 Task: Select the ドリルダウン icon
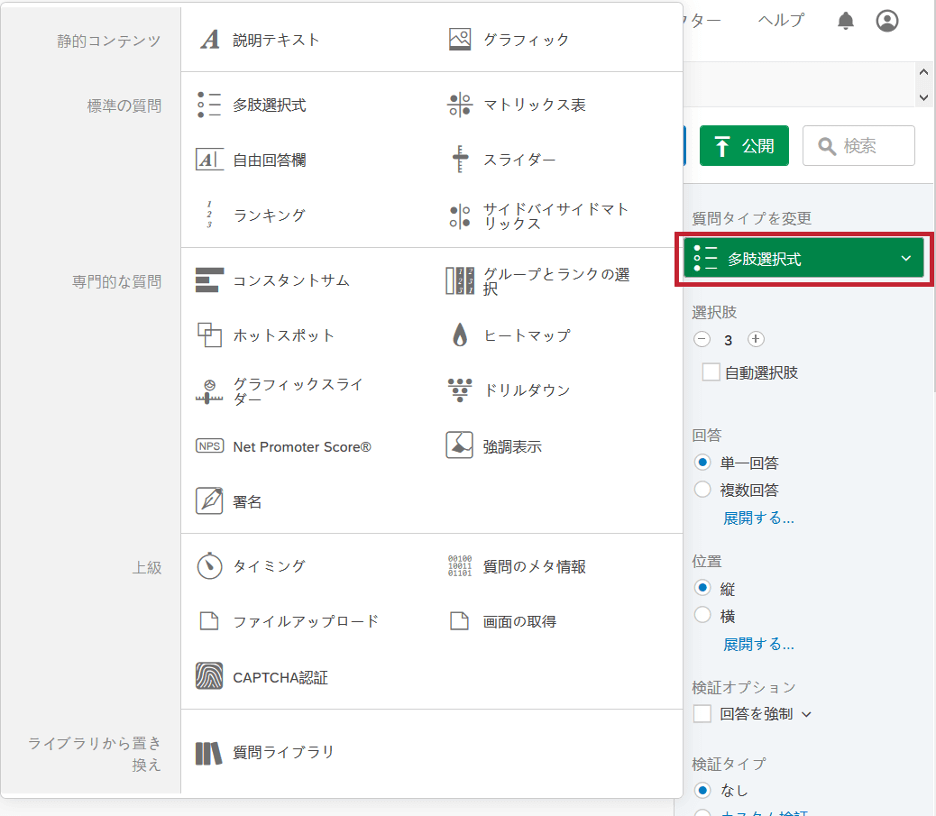click(460, 390)
